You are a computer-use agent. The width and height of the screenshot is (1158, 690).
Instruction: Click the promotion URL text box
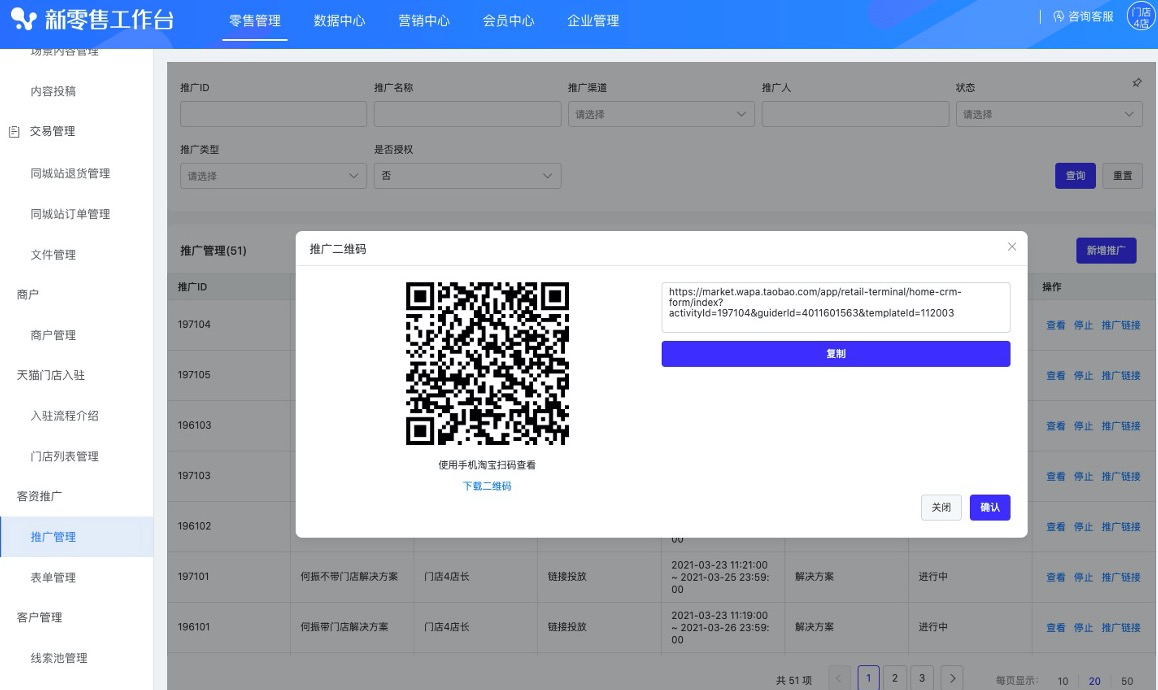coord(836,307)
